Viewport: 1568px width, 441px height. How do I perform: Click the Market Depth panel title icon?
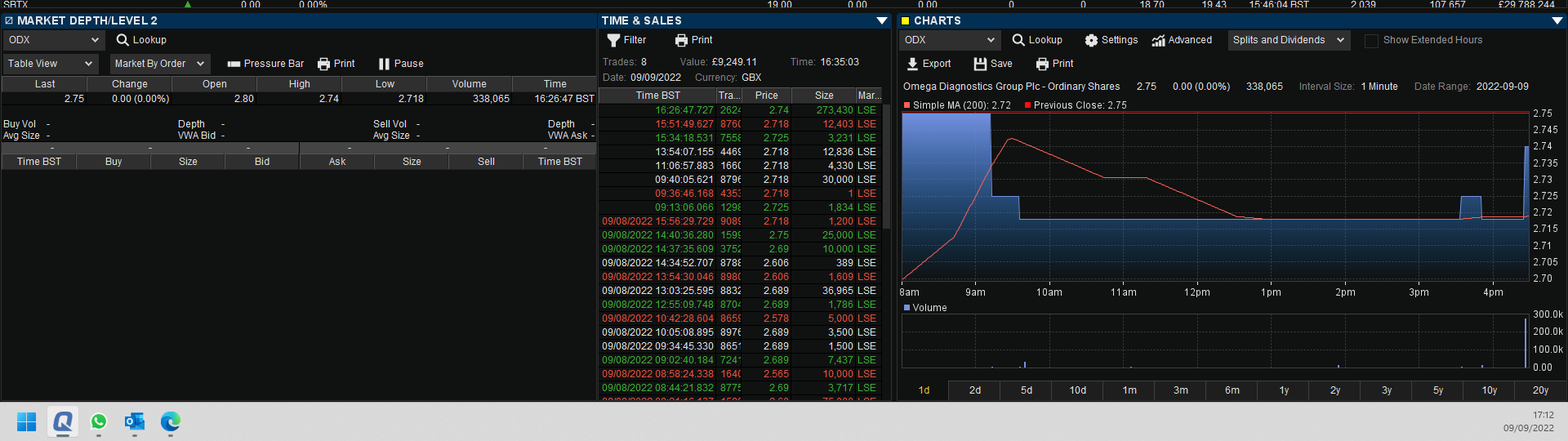tap(9, 20)
